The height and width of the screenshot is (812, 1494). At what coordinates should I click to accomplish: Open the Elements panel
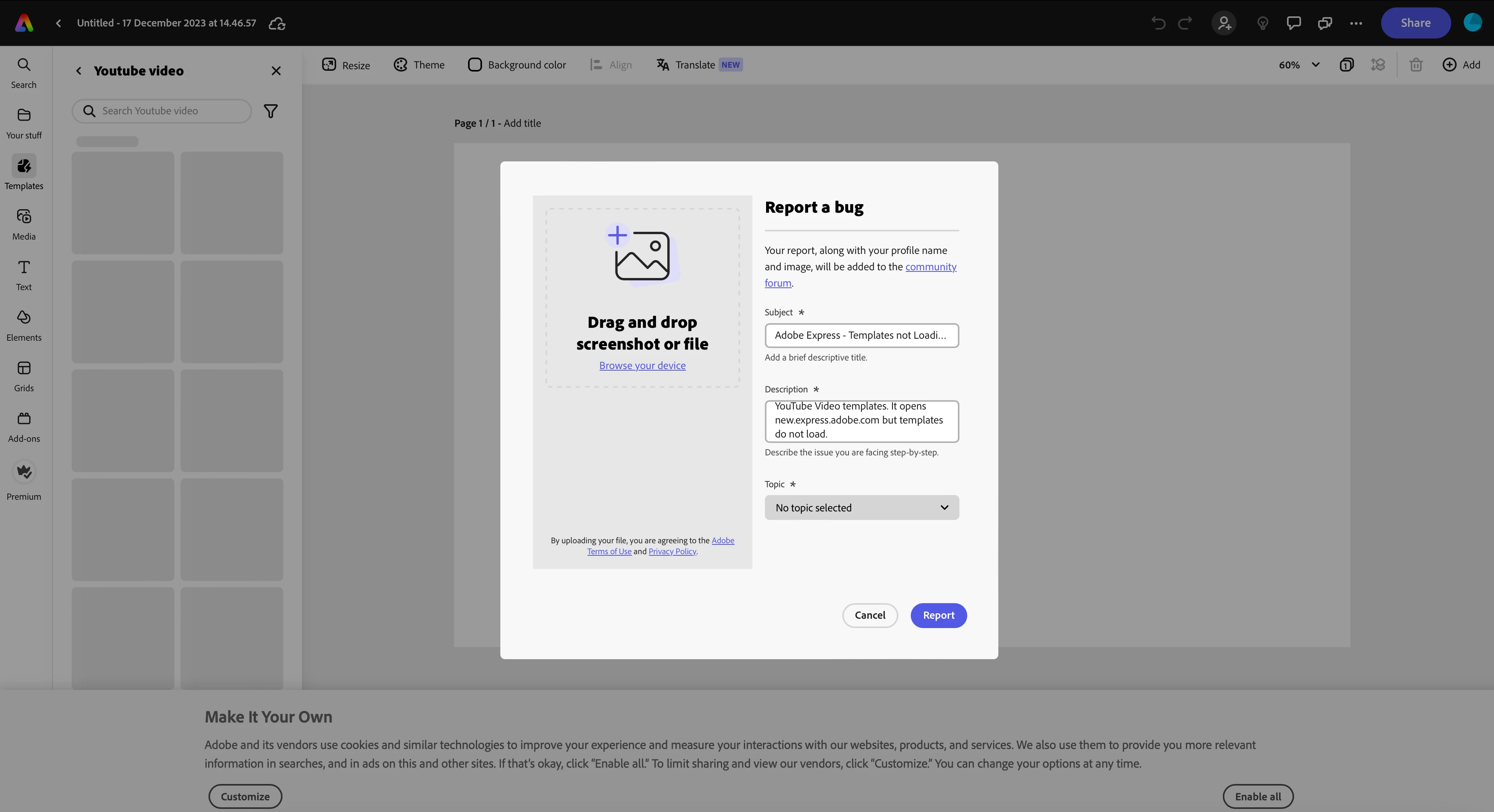coord(24,325)
